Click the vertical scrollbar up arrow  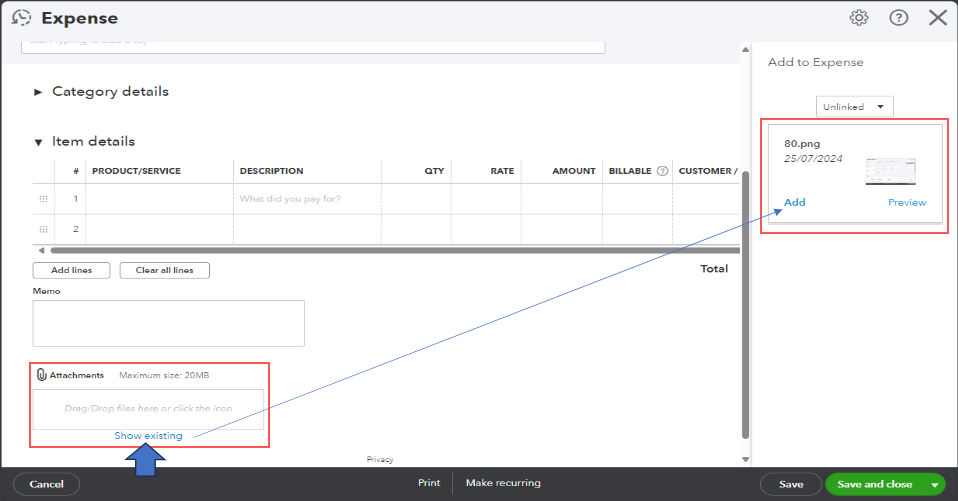coord(745,49)
